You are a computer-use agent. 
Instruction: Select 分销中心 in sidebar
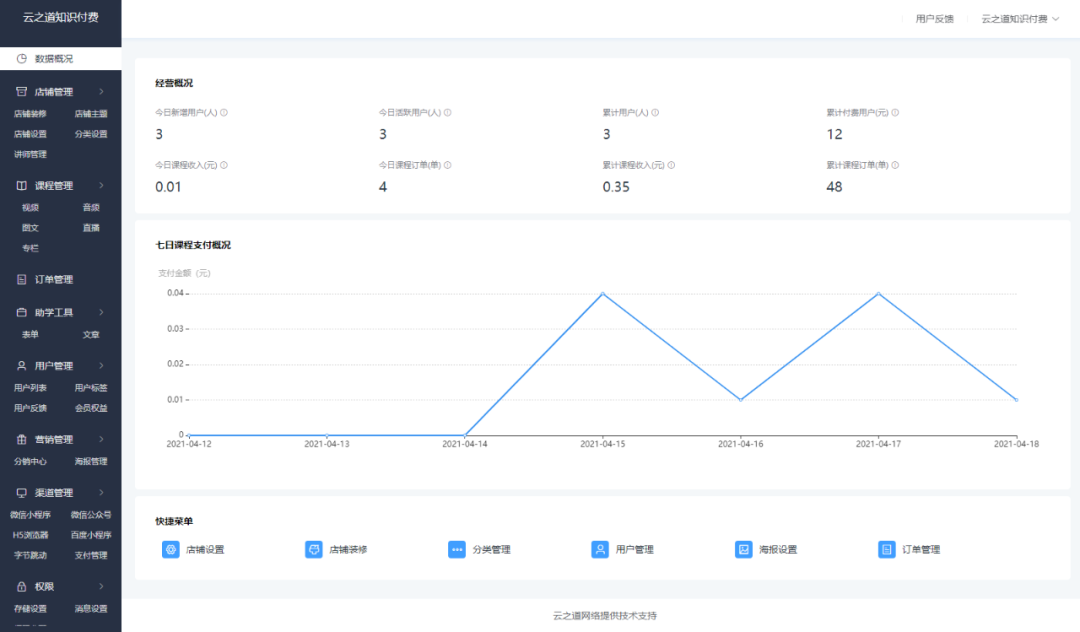30,461
